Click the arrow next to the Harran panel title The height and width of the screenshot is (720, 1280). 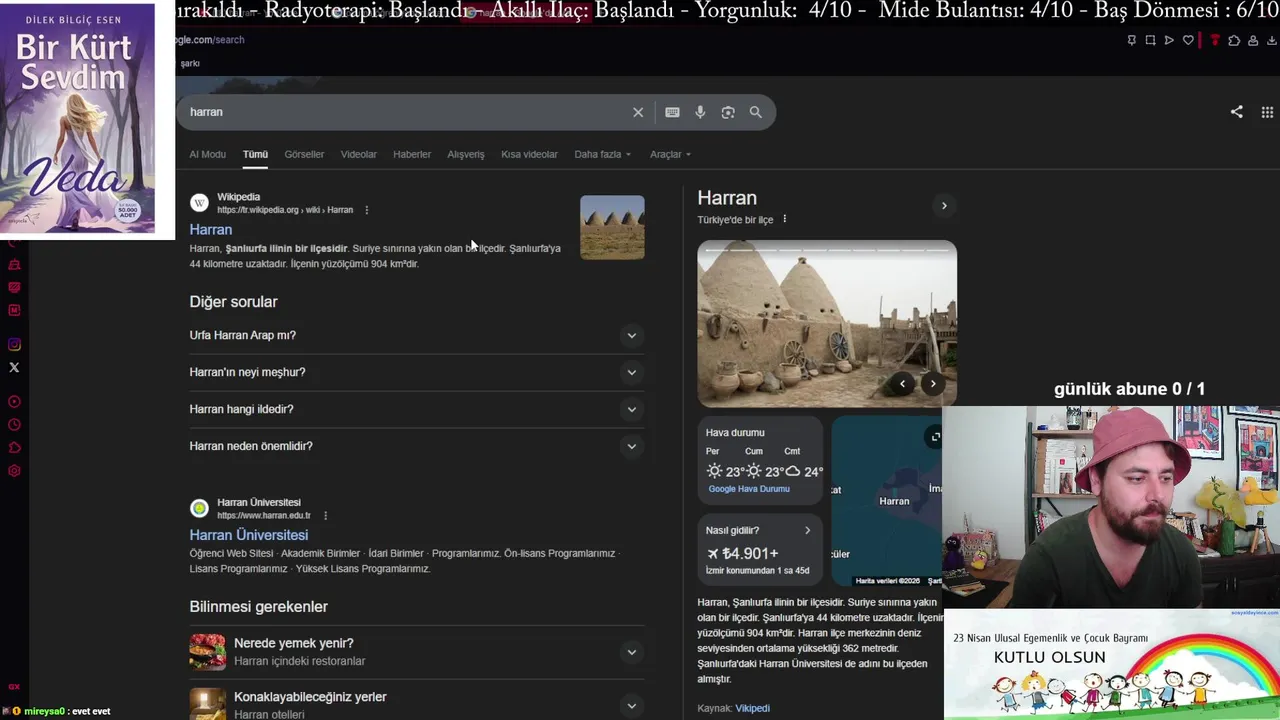coord(944,206)
